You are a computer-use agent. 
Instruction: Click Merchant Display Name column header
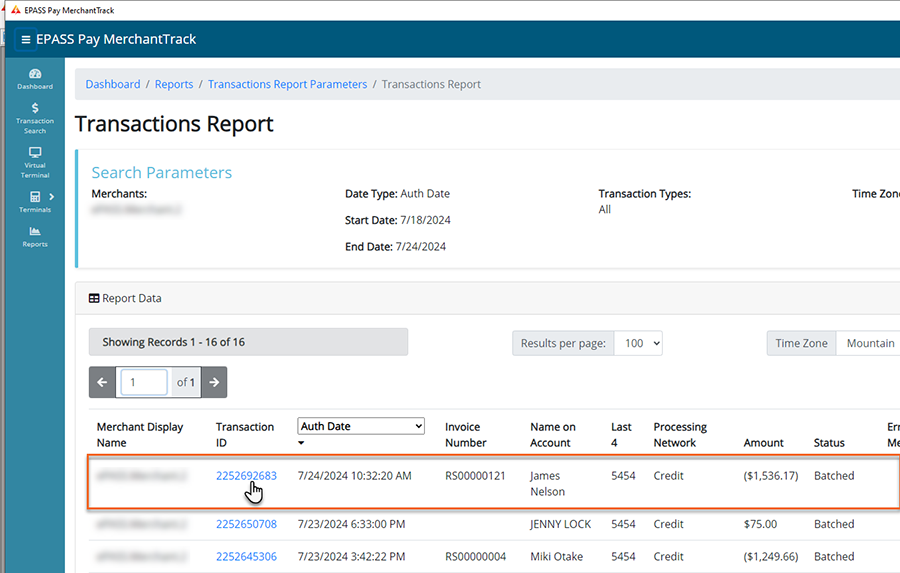140,435
